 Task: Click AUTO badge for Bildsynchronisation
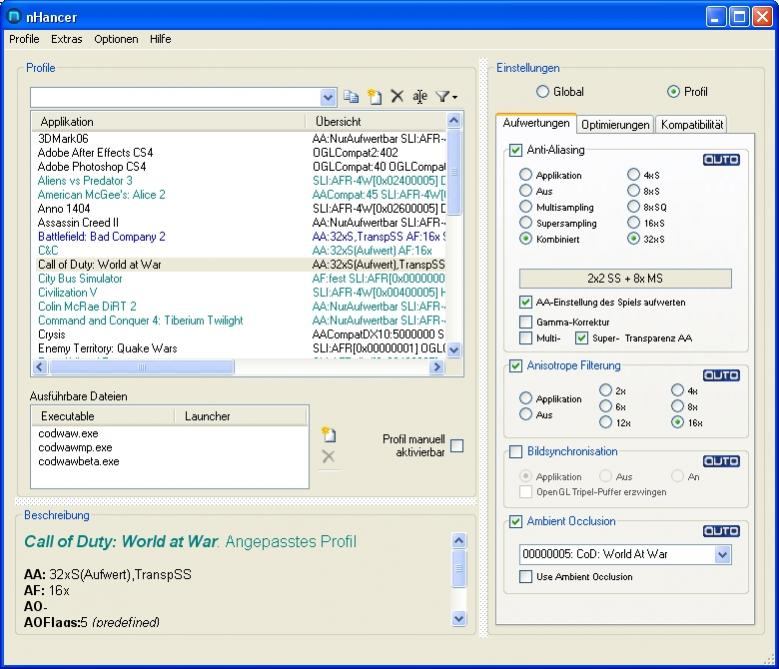click(x=721, y=461)
